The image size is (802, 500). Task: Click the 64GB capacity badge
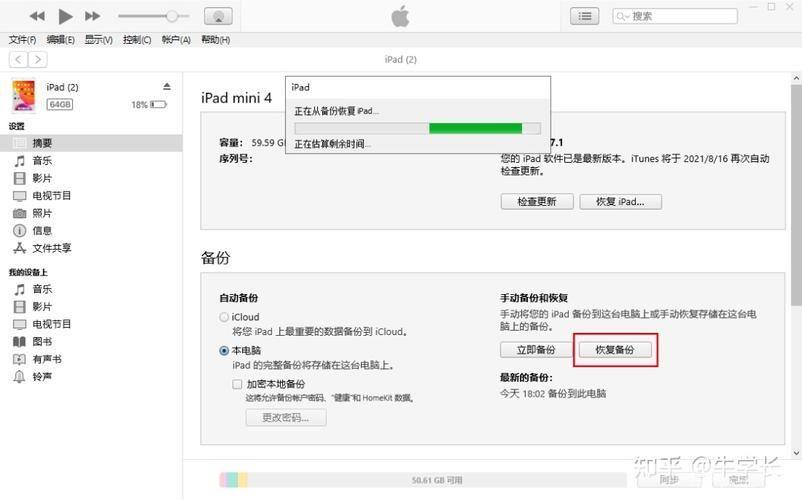pos(60,105)
